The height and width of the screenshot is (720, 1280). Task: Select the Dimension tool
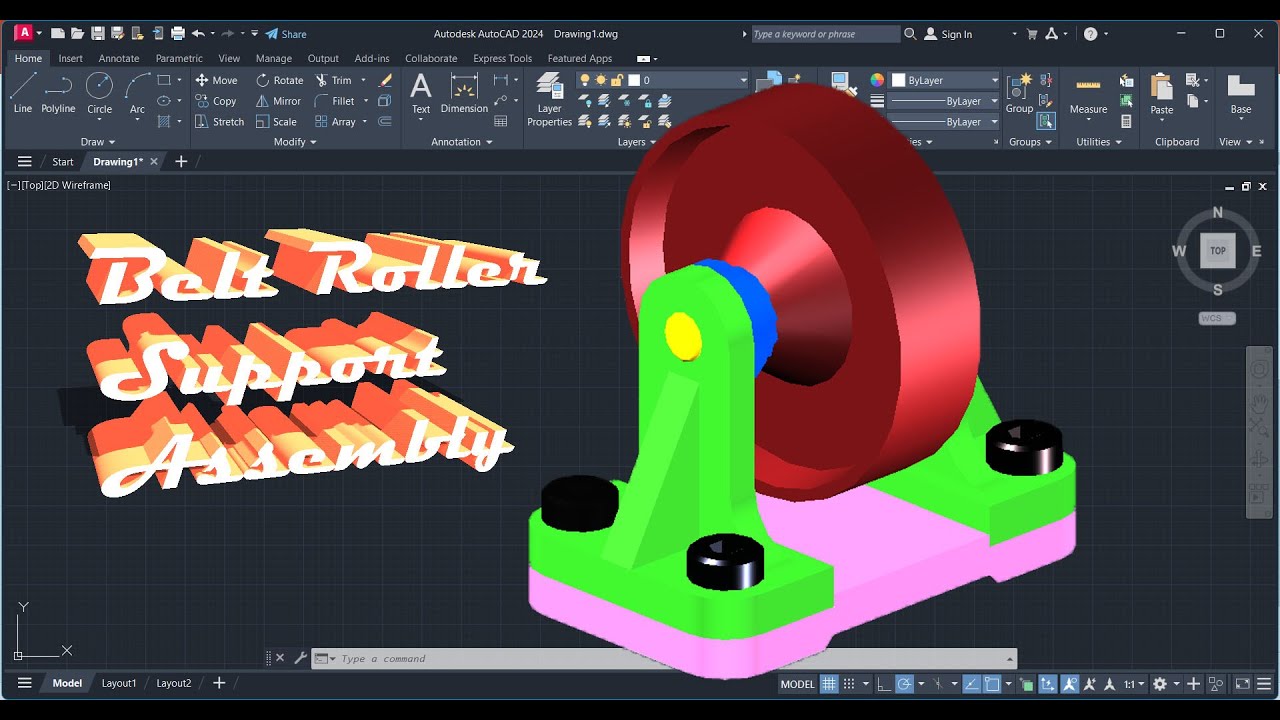464,94
